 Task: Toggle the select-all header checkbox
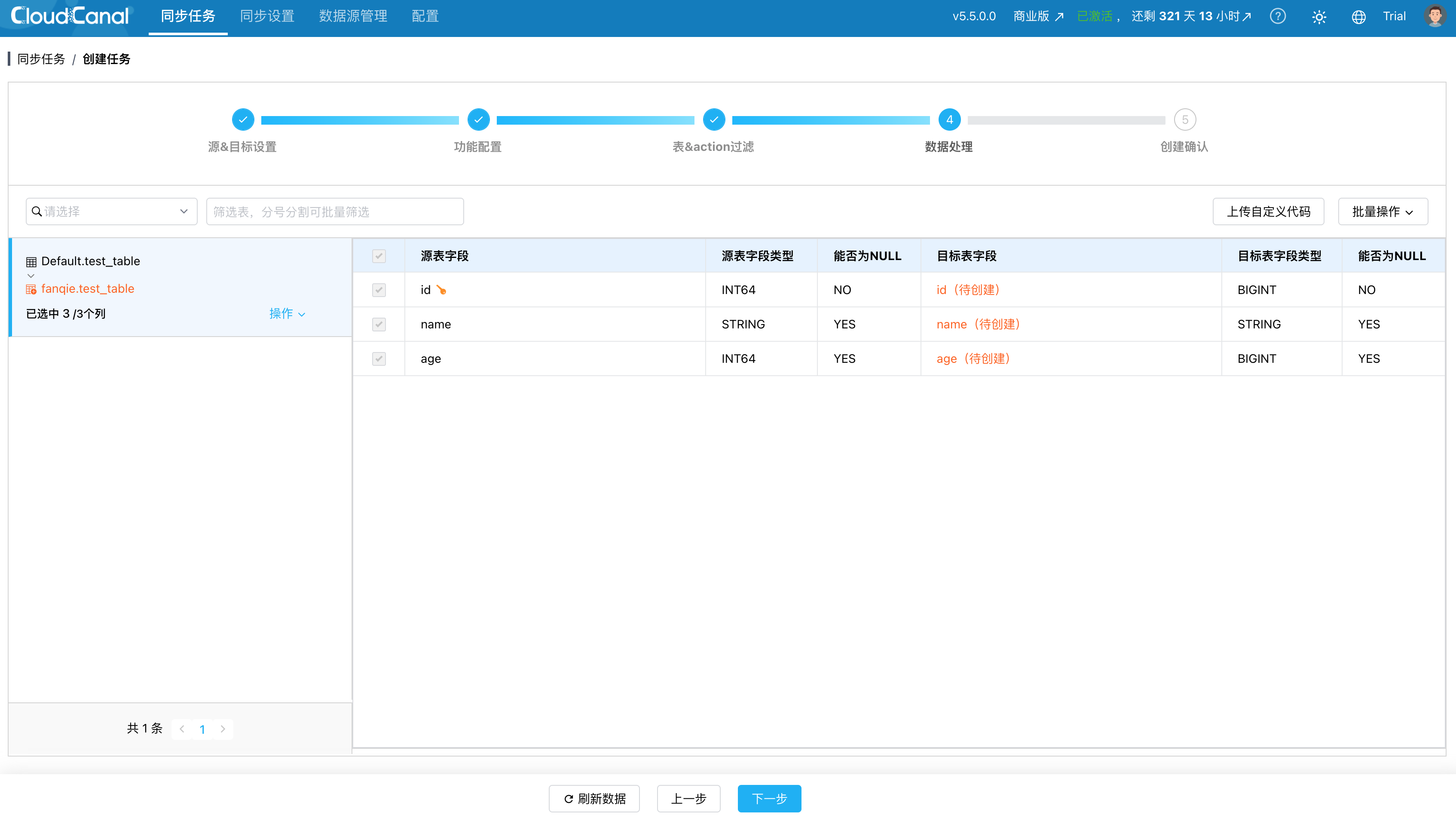coord(379,256)
